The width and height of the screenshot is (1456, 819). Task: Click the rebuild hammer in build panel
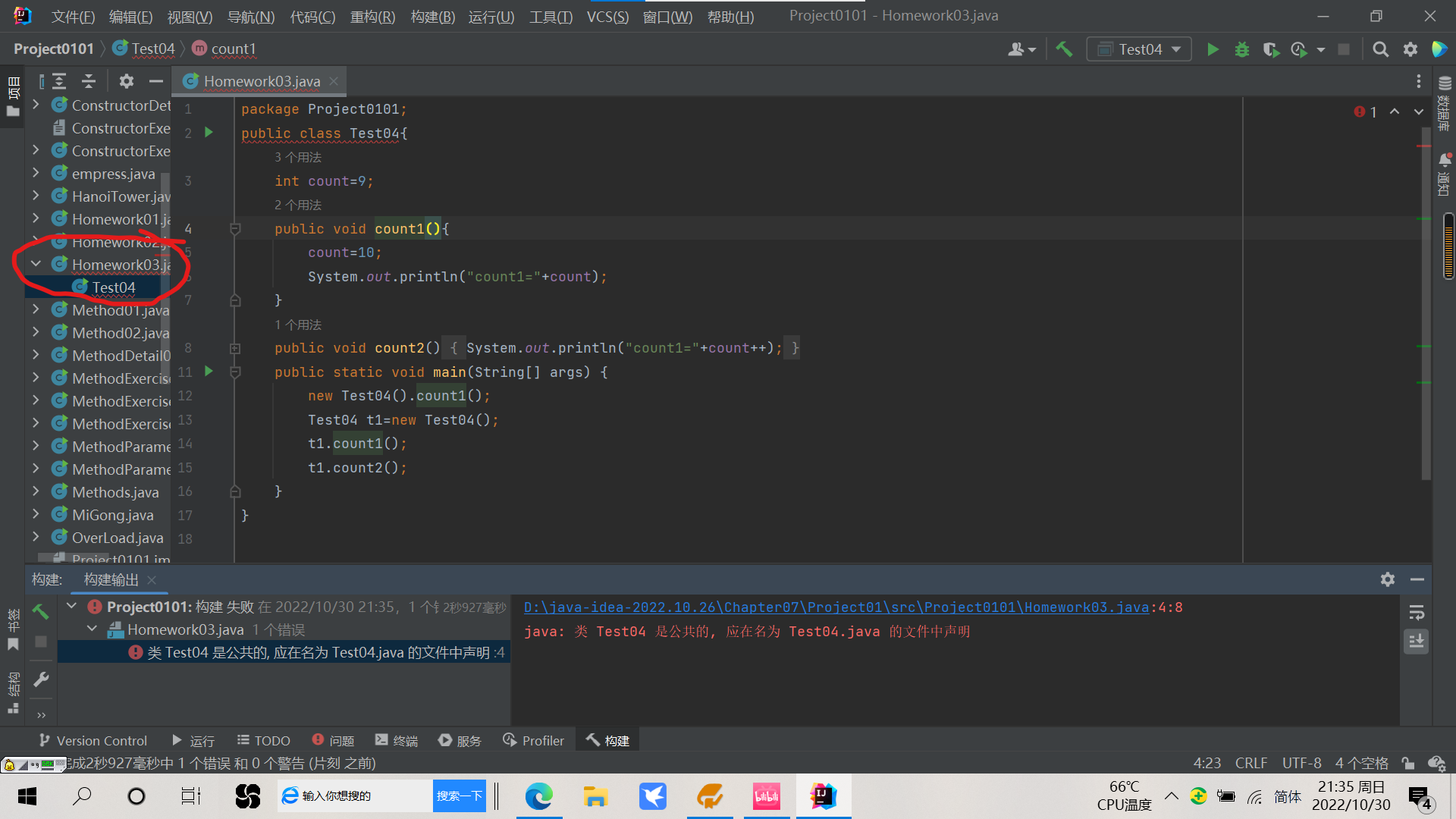click(x=40, y=611)
